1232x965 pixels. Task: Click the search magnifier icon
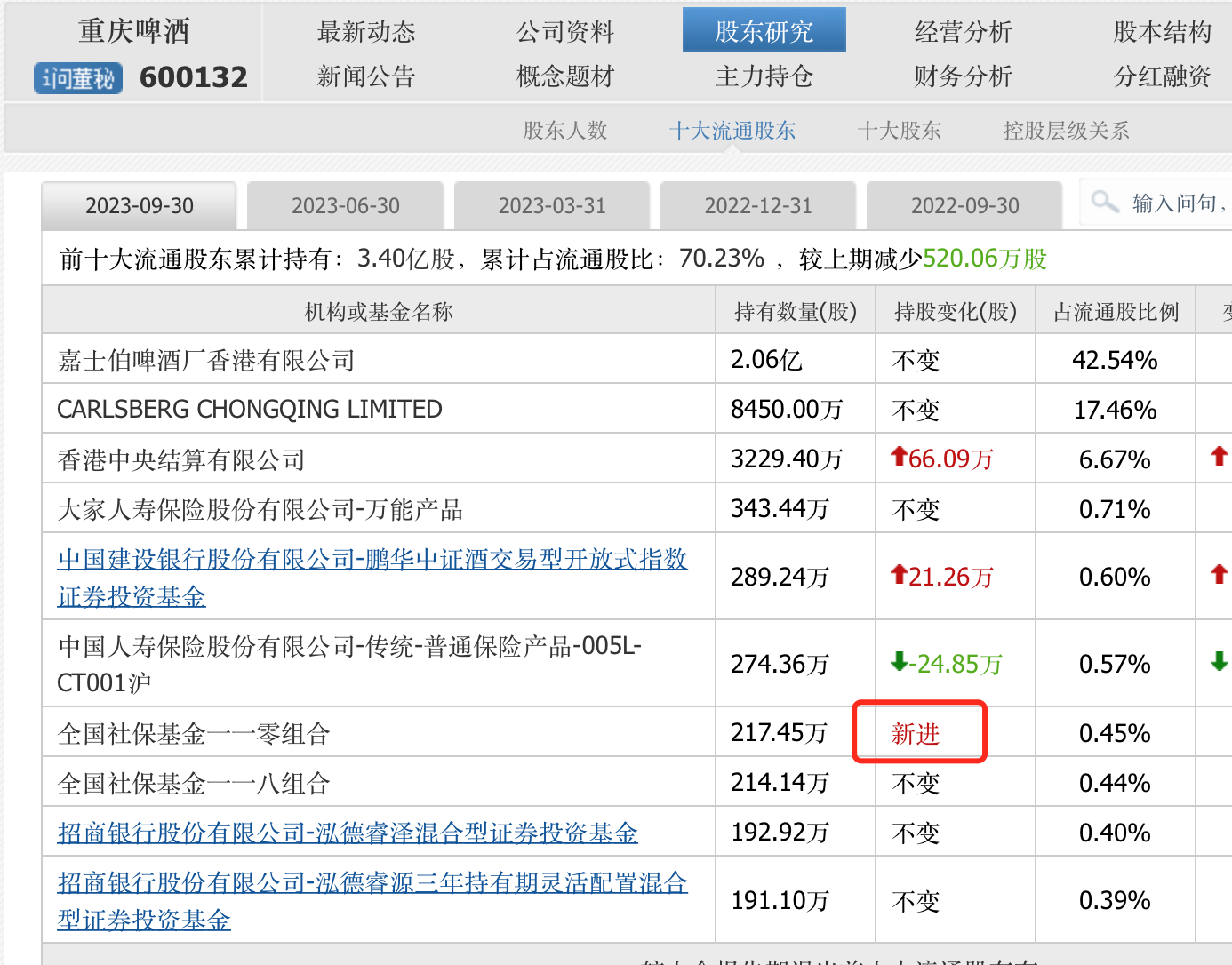[1105, 202]
